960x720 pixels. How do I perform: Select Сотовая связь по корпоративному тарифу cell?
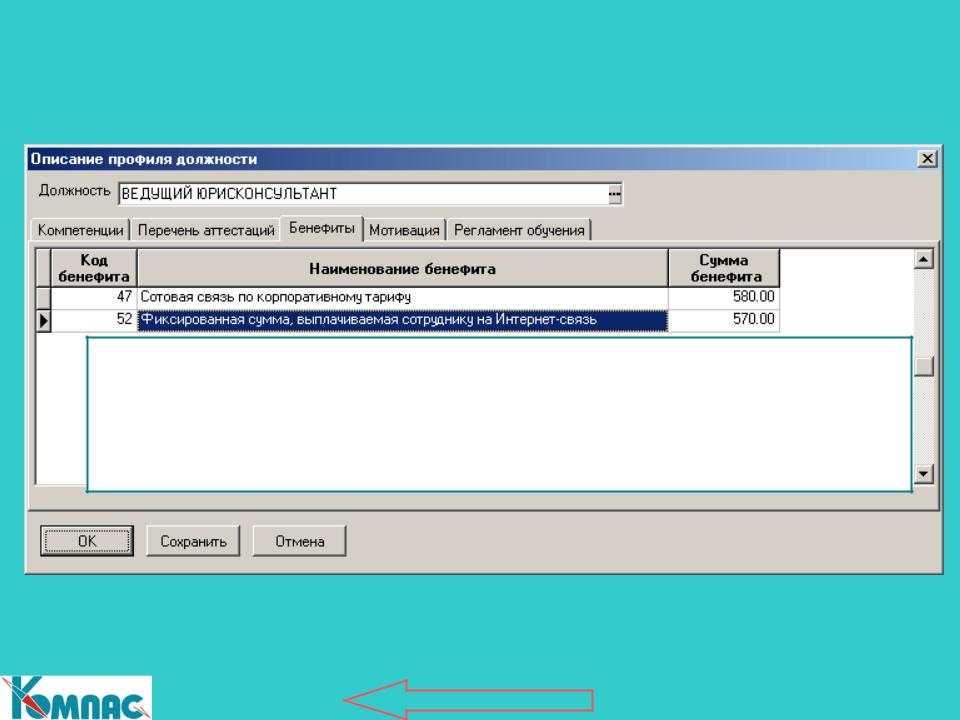[x=402, y=298]
